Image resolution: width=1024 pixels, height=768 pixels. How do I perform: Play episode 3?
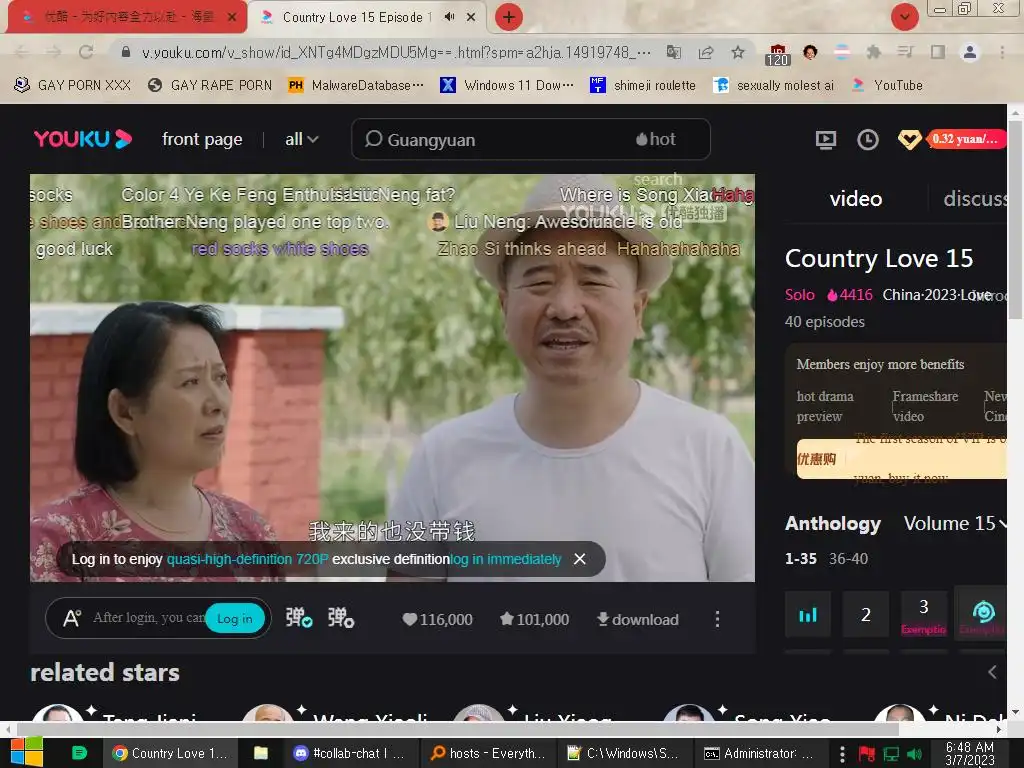(923, 614)
